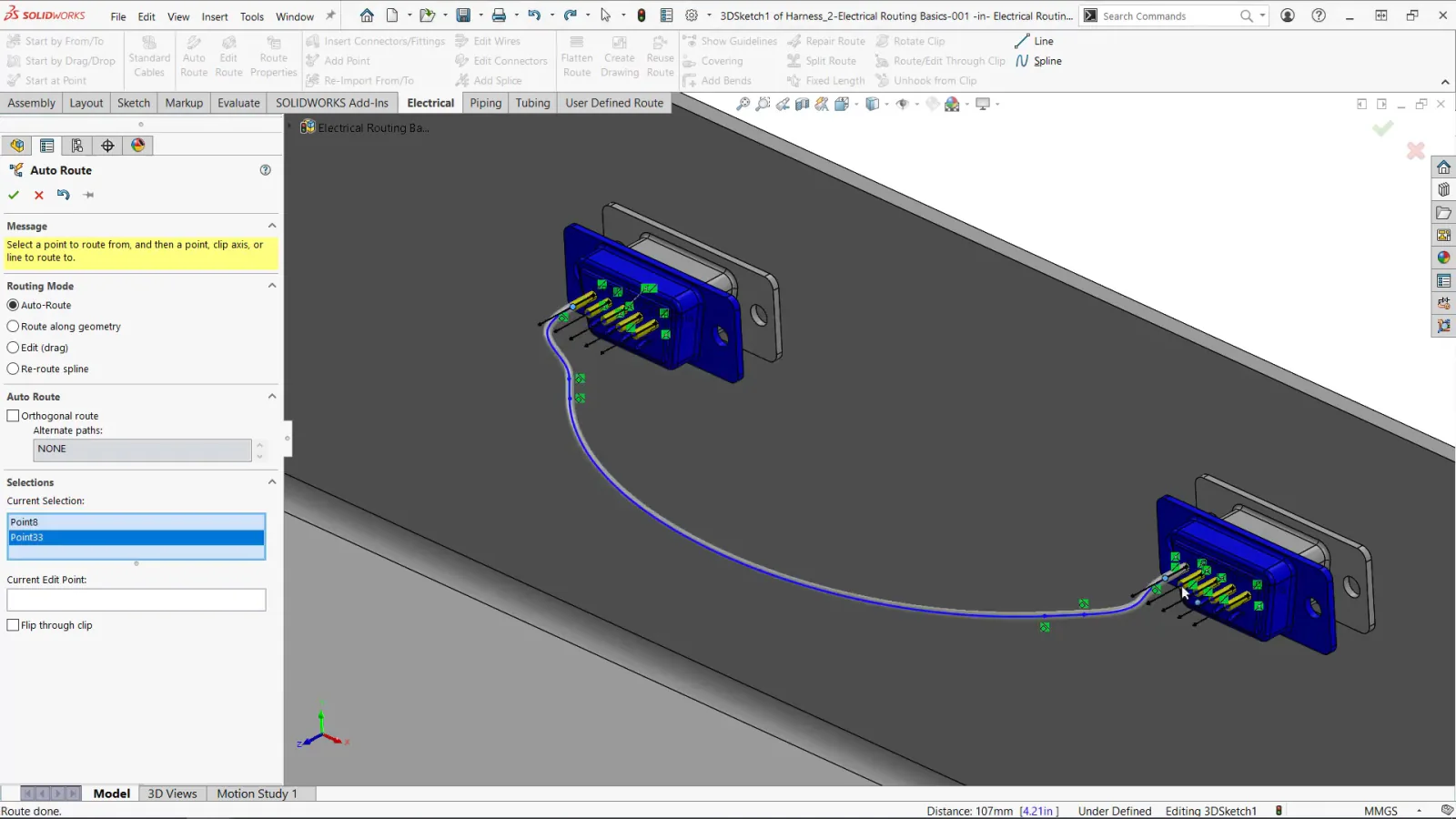This screenshot has height=819, width=1456.
Task: Click the Rebuild traffic light icon
Action: (x=642, y=15)
